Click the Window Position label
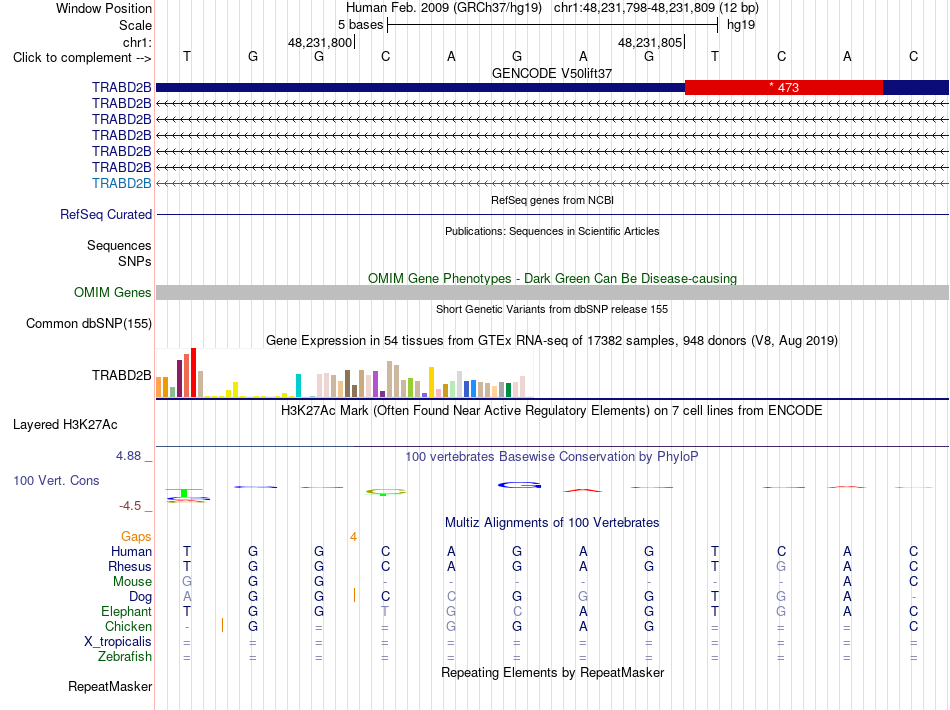 tap(104, 8)
